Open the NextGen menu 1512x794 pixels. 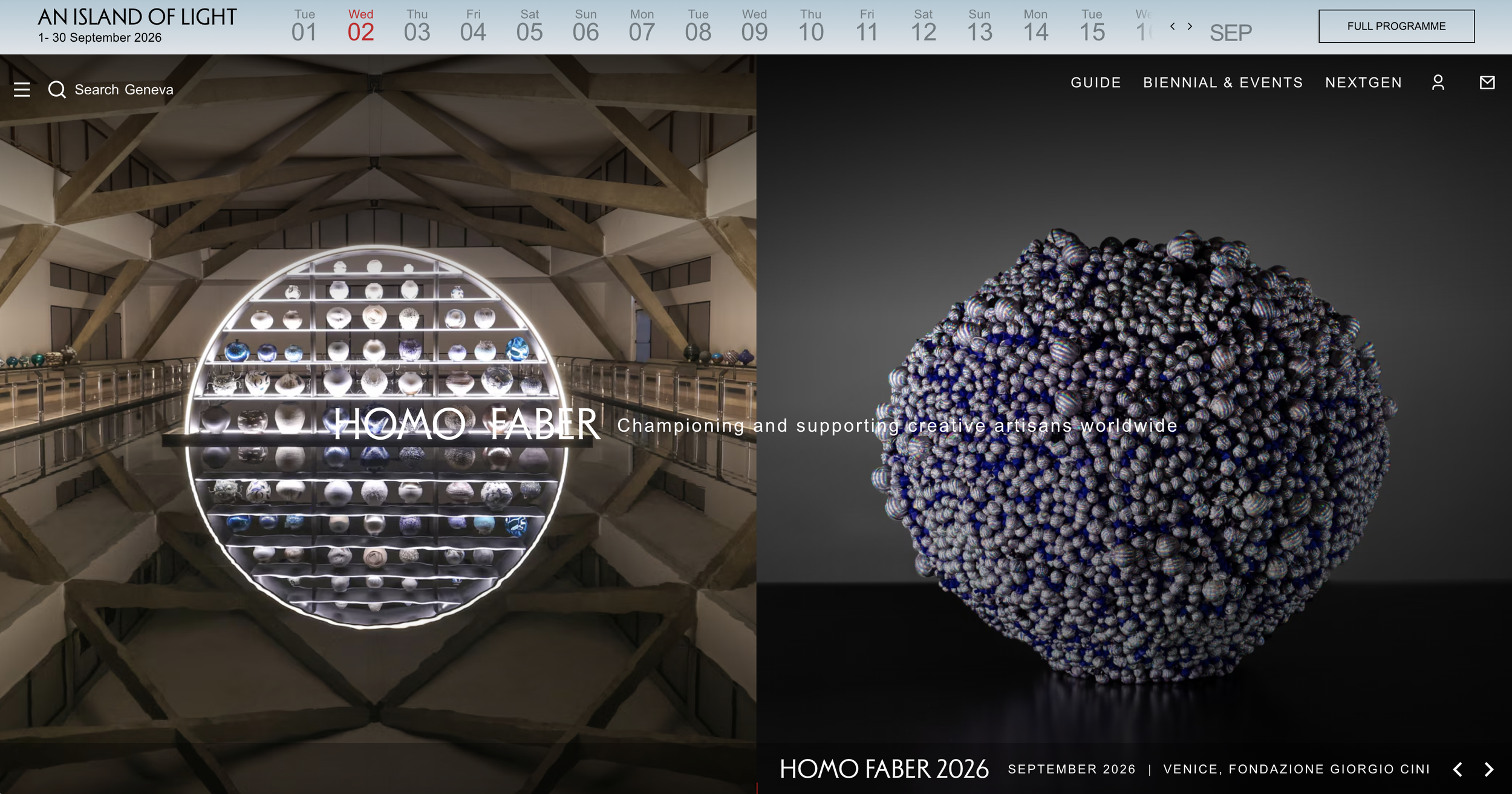point(1363,83)
